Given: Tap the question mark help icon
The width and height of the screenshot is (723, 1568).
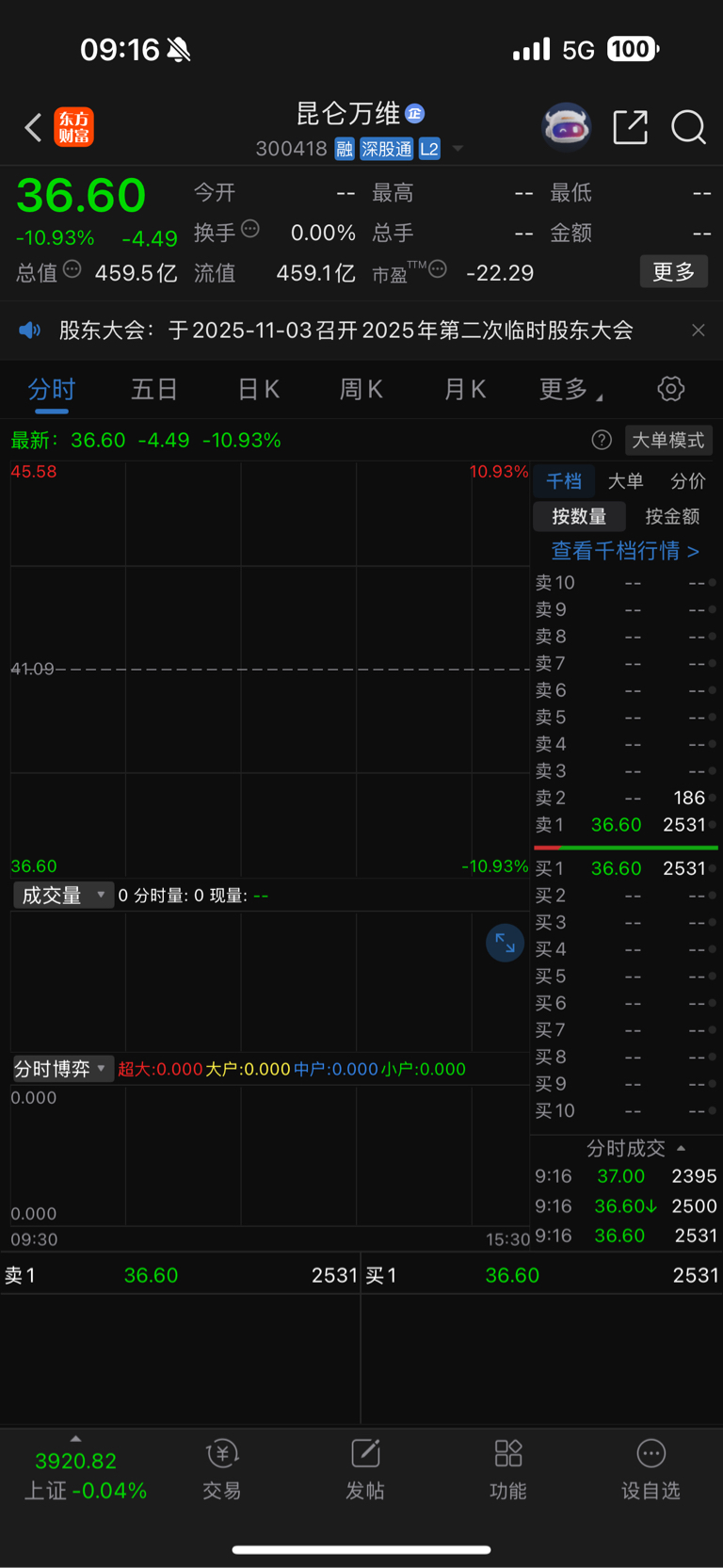Looking at the screenshot, I should pos(602,440).
